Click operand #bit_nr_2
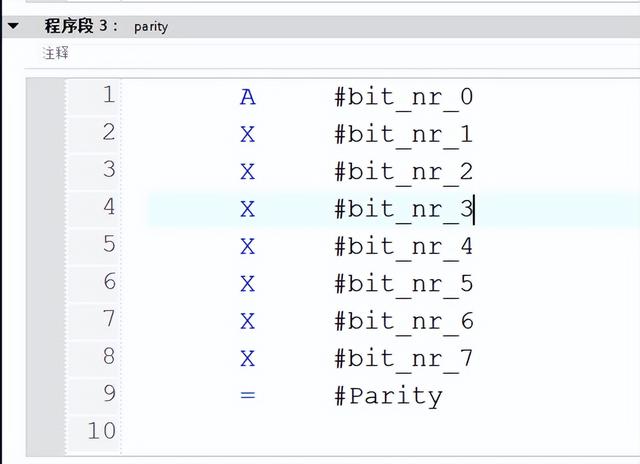 coord(403,173)
